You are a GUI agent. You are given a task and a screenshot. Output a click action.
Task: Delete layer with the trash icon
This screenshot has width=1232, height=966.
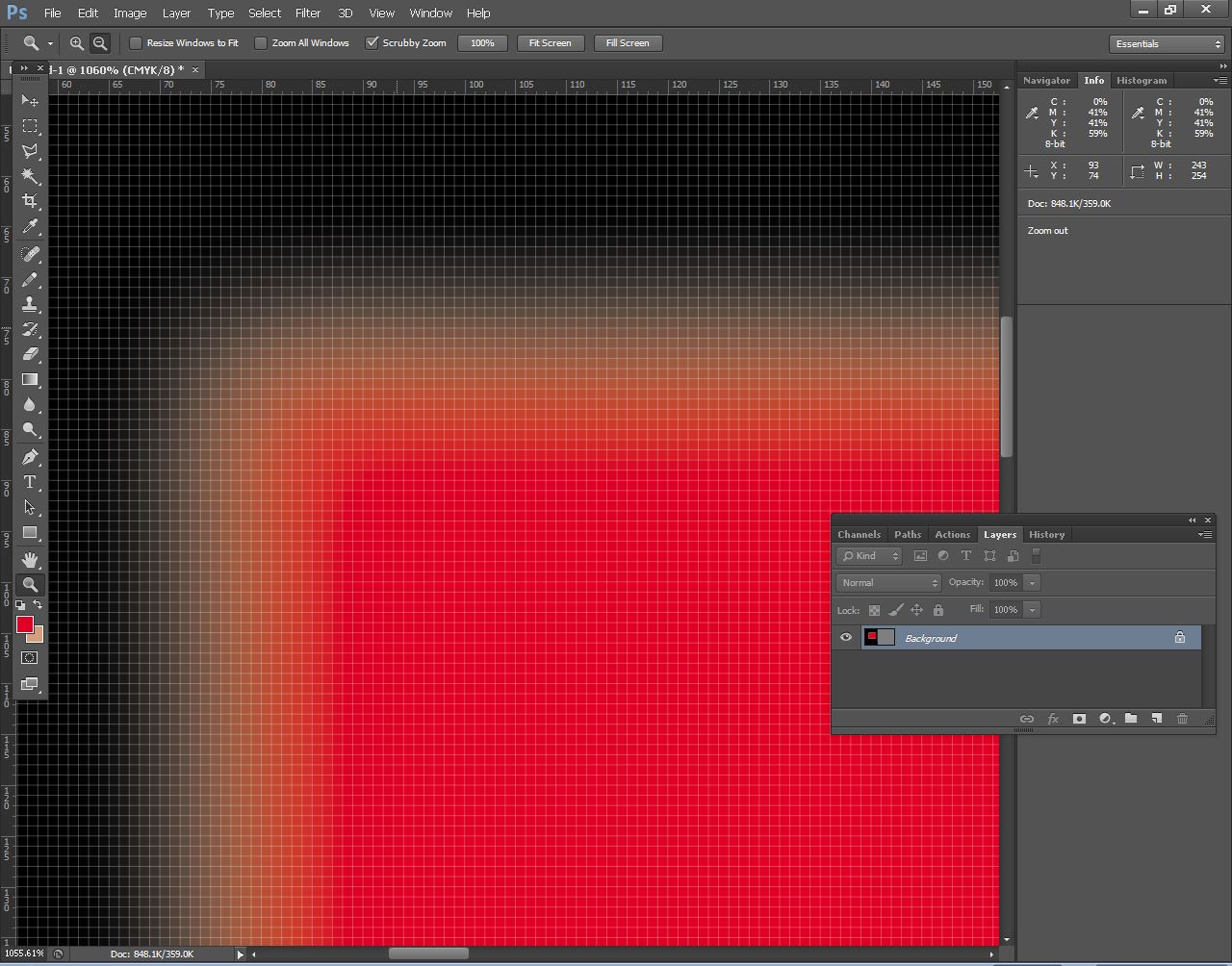coord(1182,719)
